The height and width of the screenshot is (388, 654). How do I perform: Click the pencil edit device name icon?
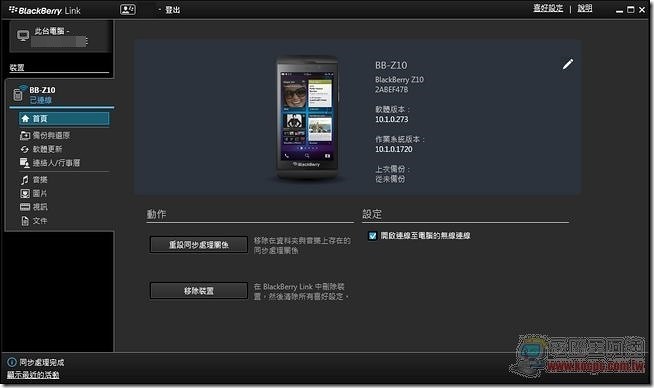[568, 64]
